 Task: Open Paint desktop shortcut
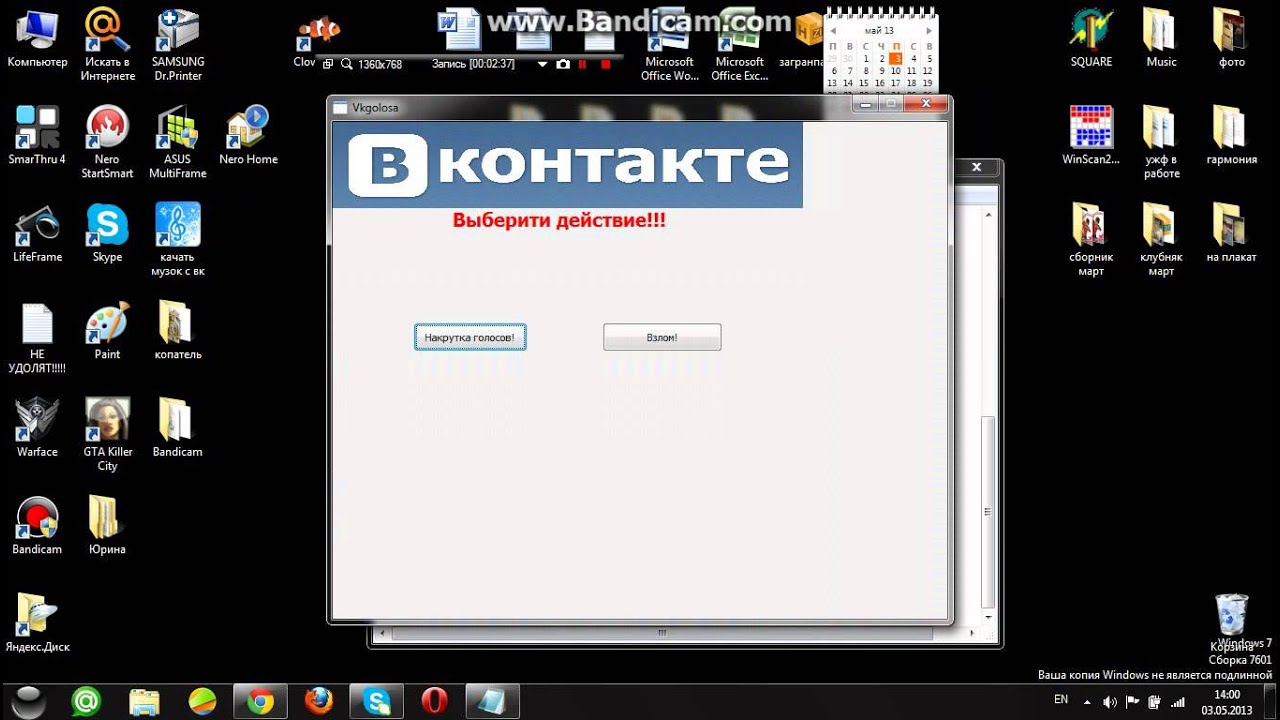pyautogui.click(x=107, y=331)
